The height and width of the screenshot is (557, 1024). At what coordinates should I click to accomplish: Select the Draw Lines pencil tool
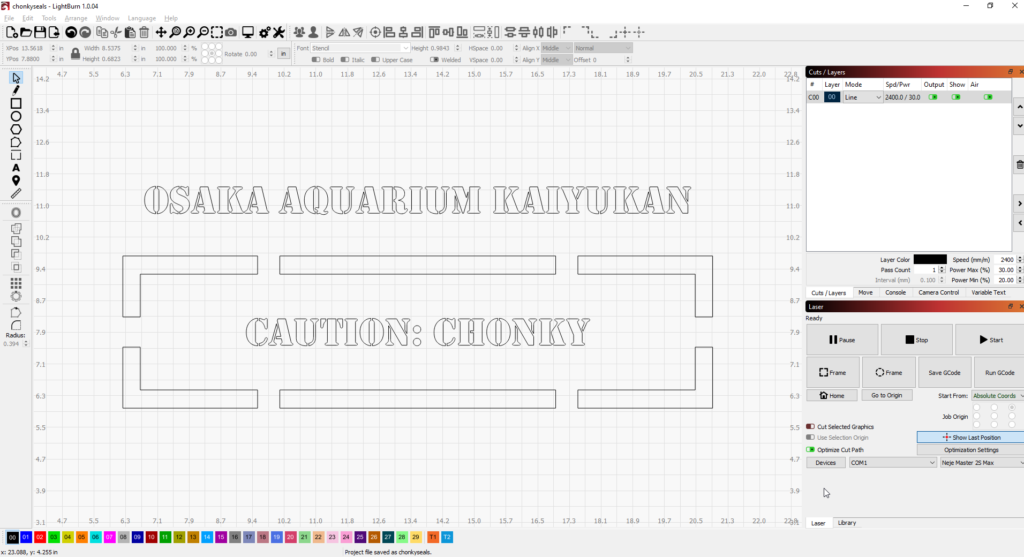(x=16, y=90)
